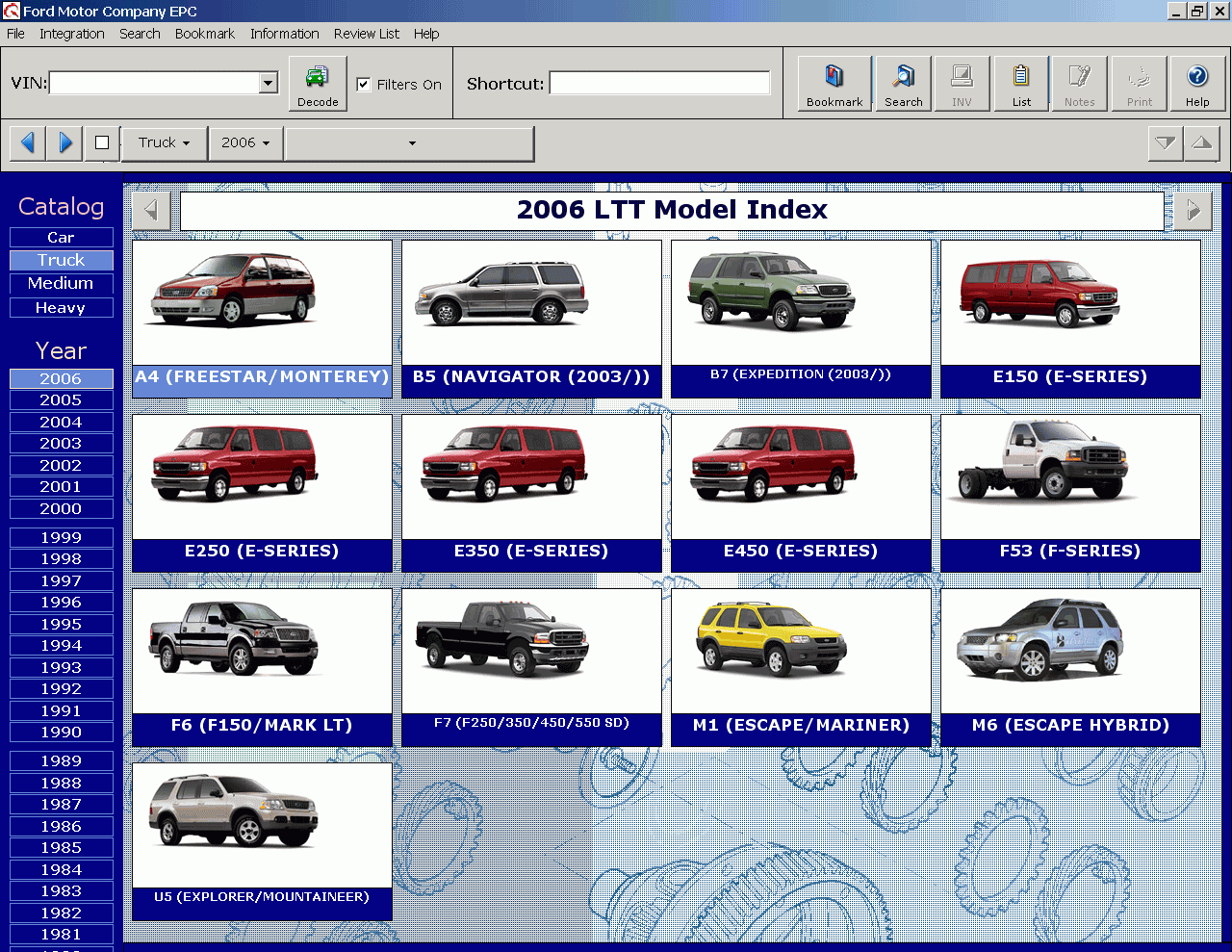Image resolution: width=1232 pixels, height=952 pixels.
Task: Click the stop square navigation button
Action: pos(102,142)
